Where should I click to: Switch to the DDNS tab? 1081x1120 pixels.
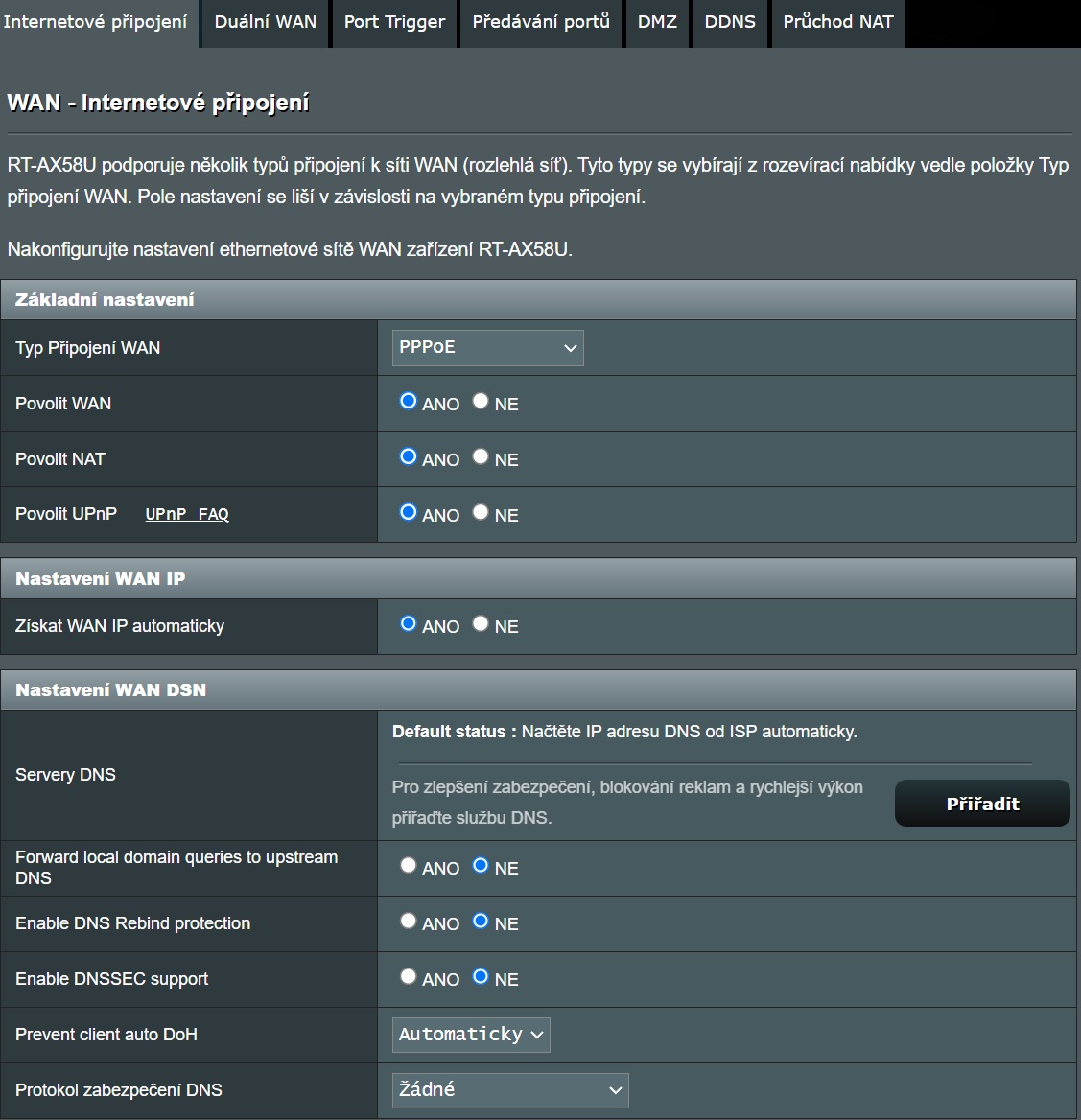click(730, 22)
